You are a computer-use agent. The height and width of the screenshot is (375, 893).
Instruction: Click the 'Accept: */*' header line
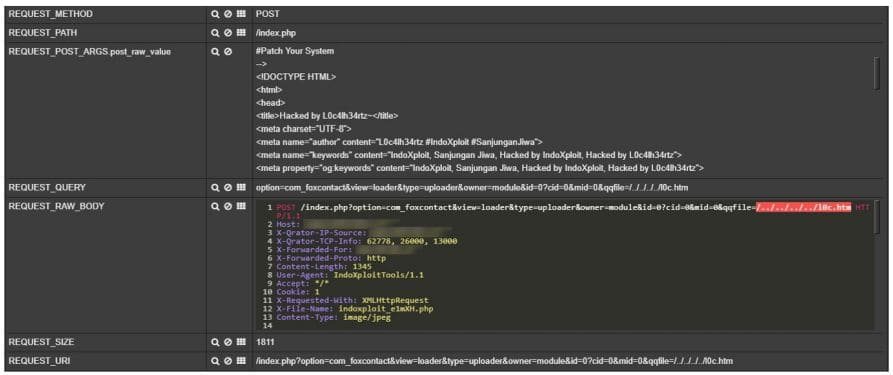(x=303, y=283)
